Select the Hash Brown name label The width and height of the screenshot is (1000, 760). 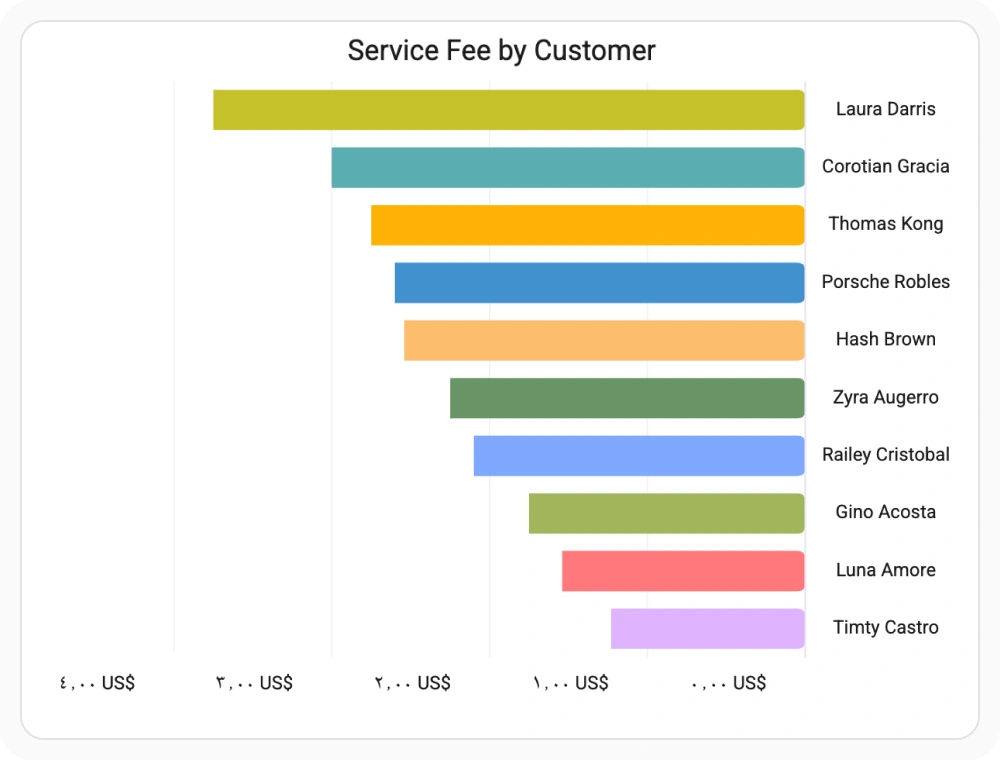pos(886,339)
